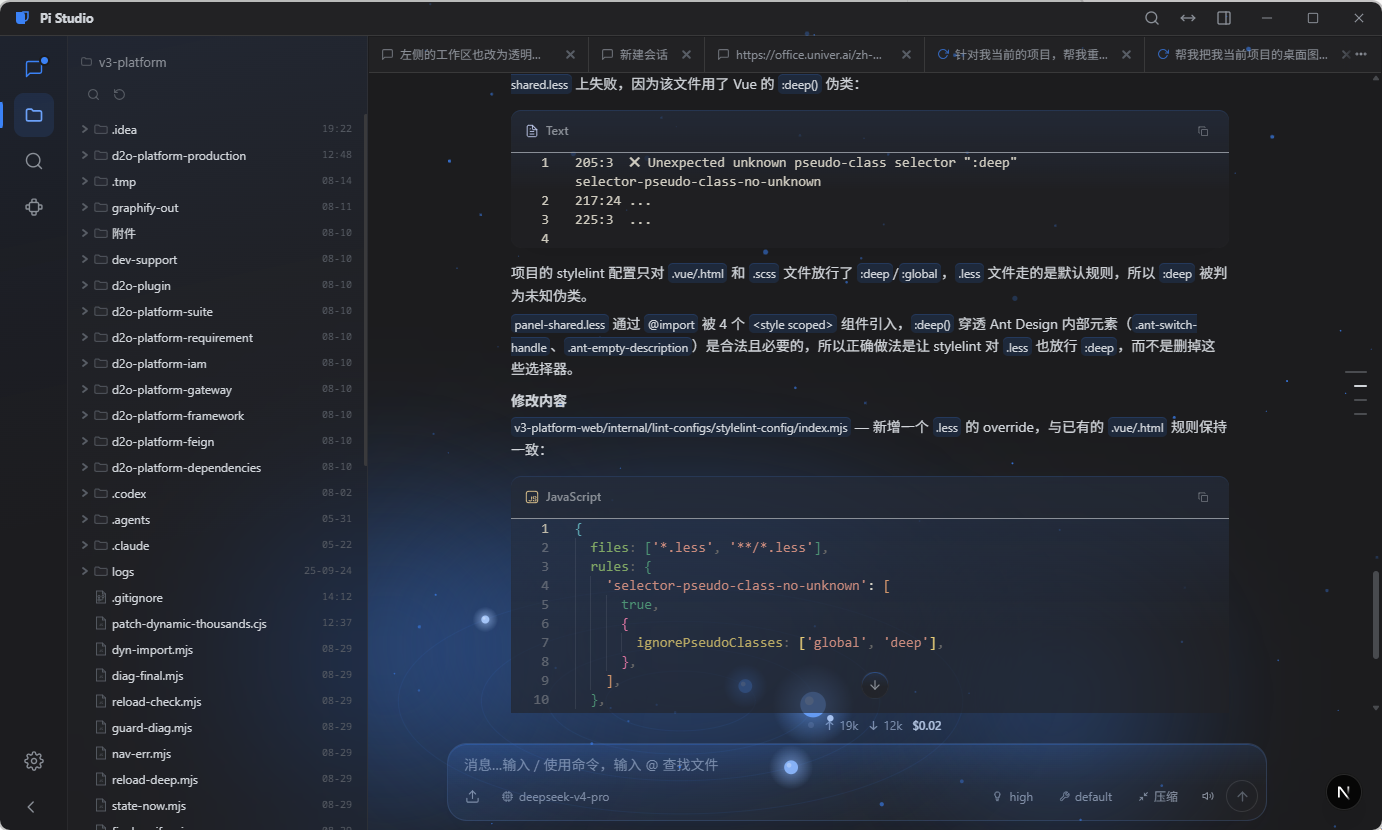Open the chat sessions sidebar icon

pos(34,68)
